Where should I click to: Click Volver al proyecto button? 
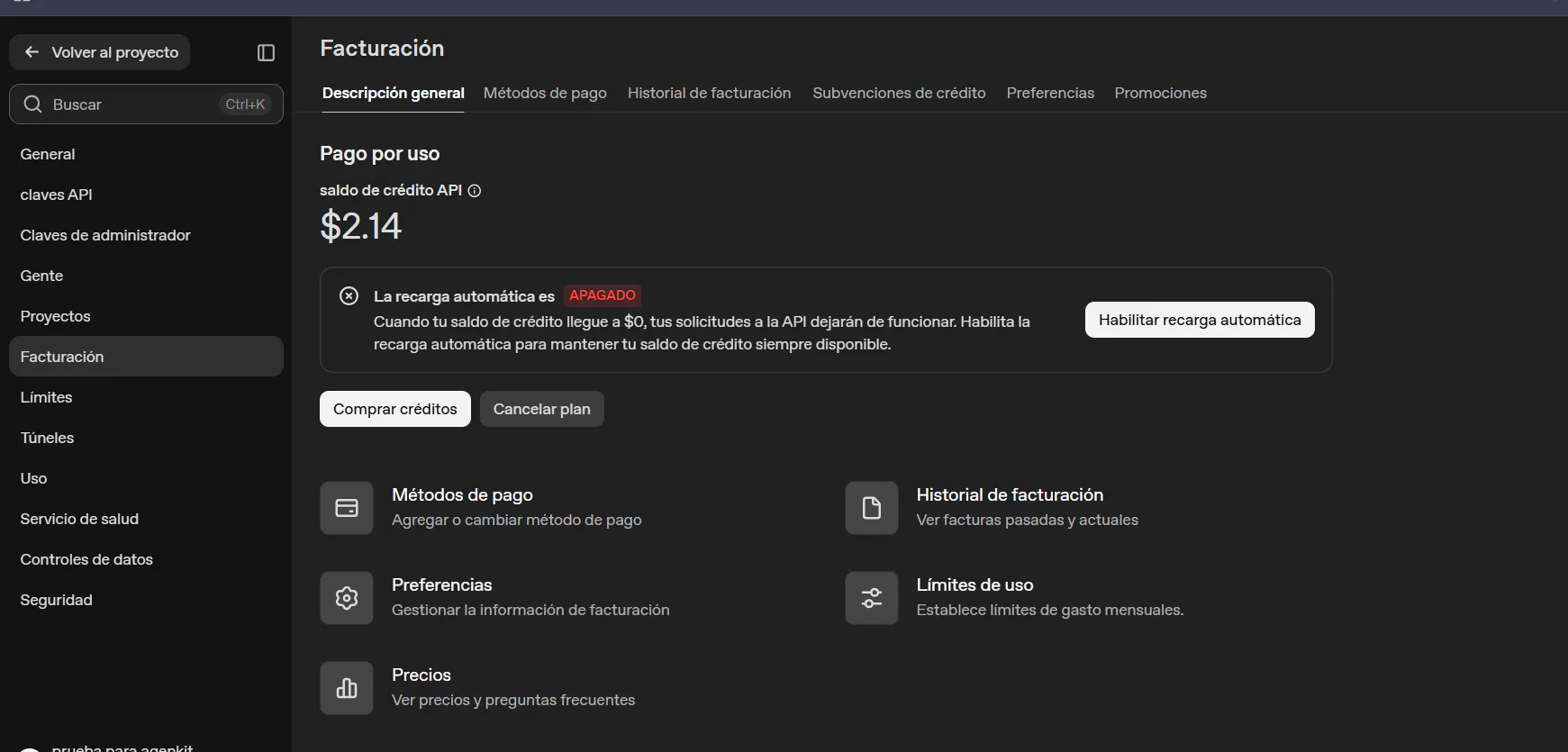pos(100,52)
